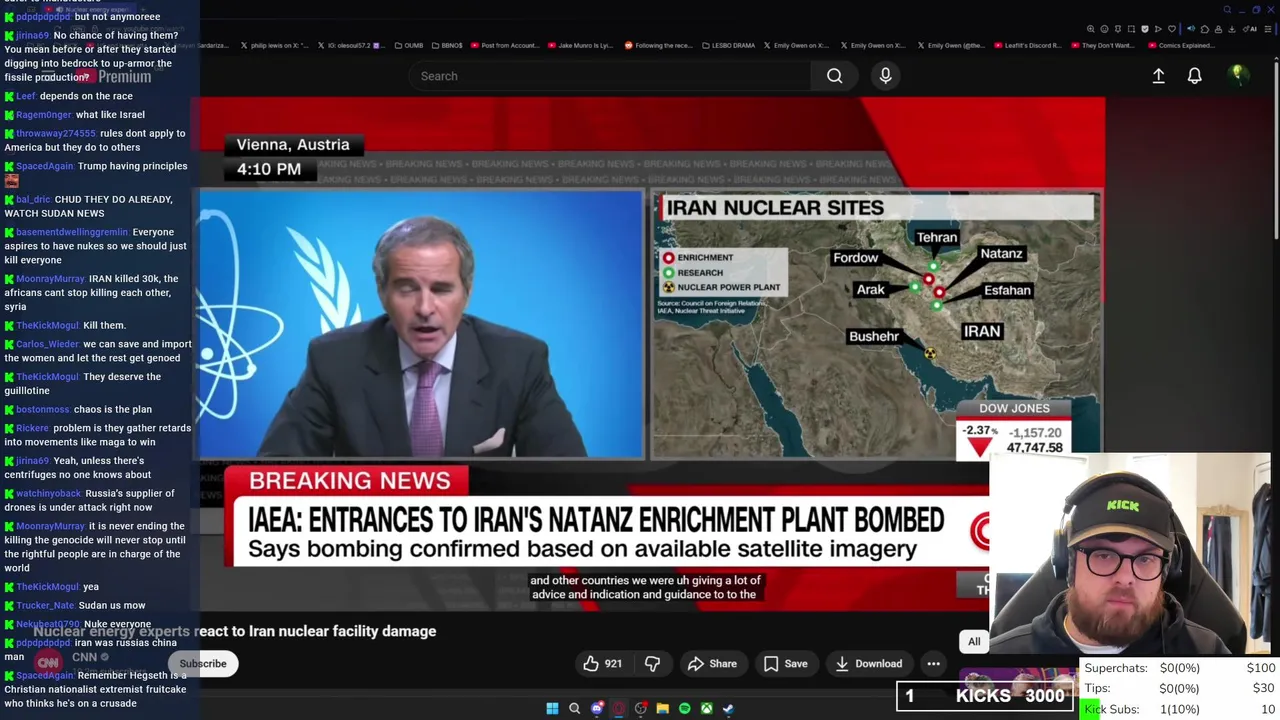Click the YouTube search magnifier button
Screen dimensions: 1280x720
click(x=834, y=76)
